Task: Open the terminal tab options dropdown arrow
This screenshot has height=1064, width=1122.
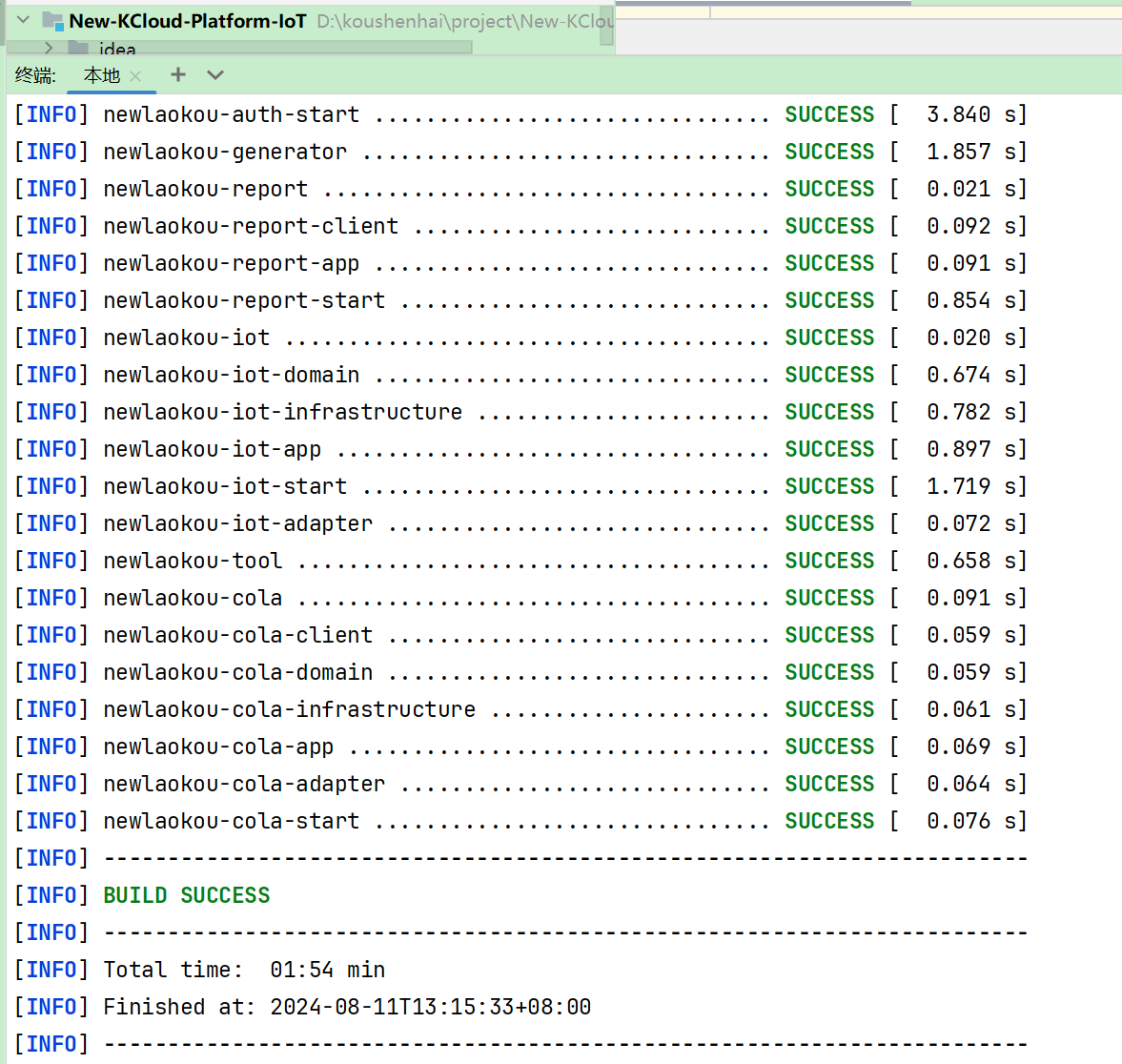Action: click(x=215, y=75)
